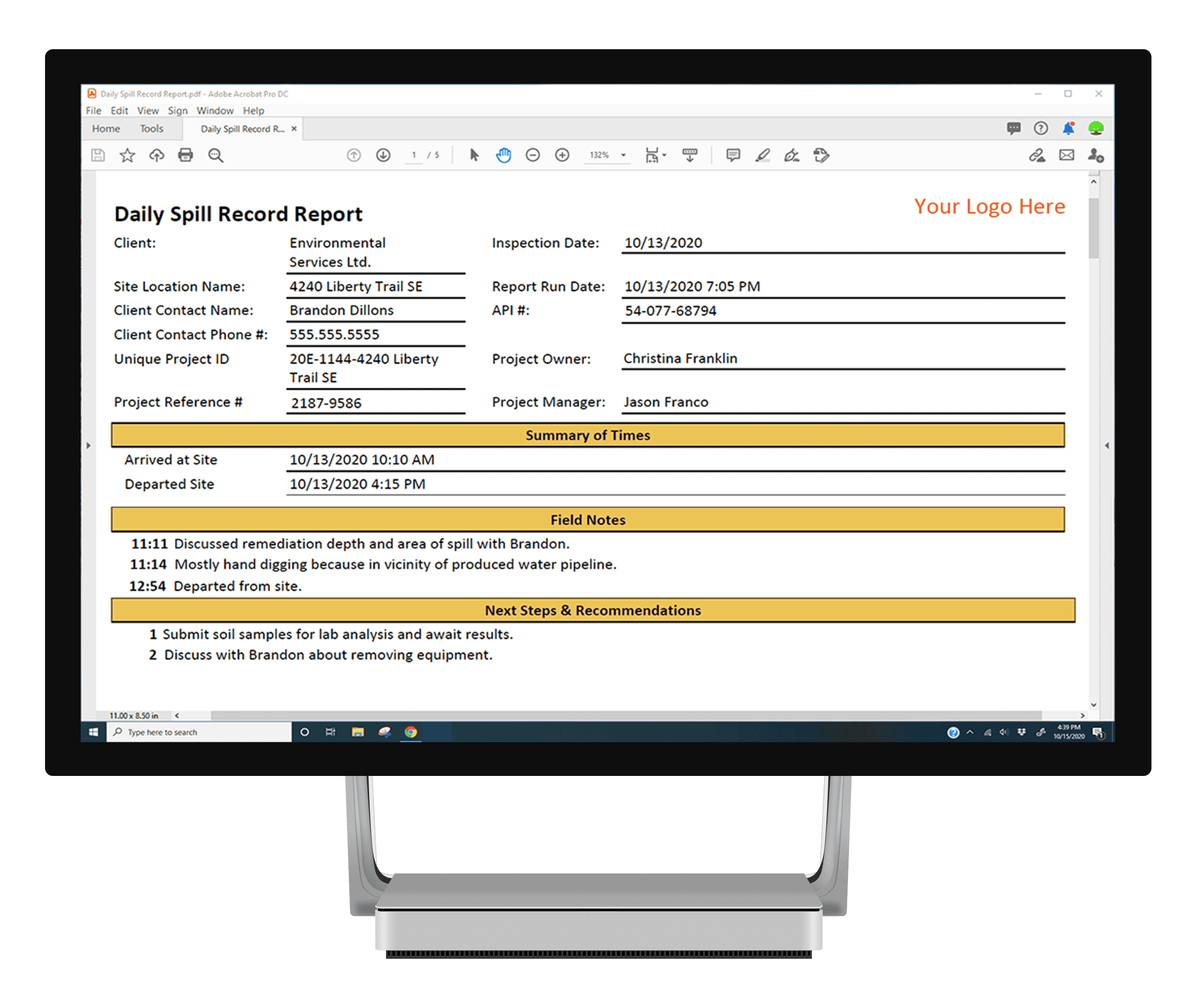Switch to the Home tab
The width and height of the screenshot is (1196, 1008).
[x=106, y=128]
